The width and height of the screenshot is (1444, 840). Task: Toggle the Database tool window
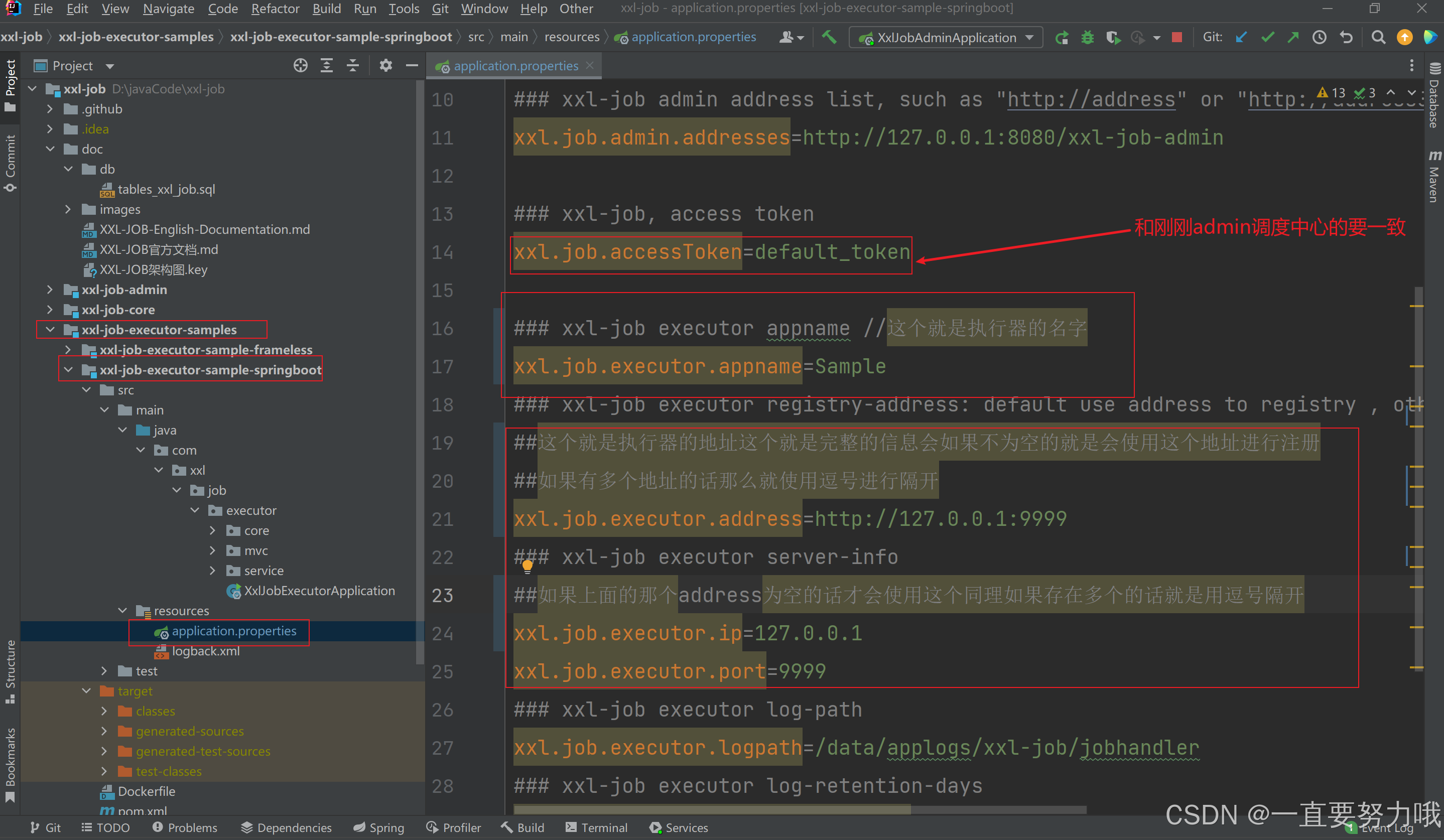tap(1434, 94)
